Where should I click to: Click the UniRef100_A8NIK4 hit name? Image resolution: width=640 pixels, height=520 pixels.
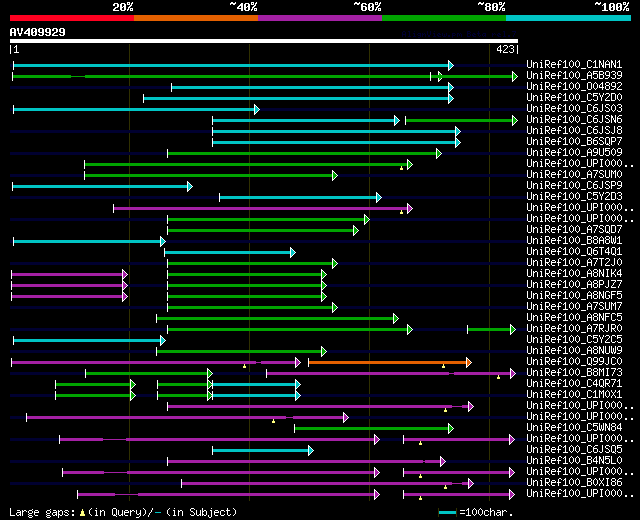pos(574,273)
